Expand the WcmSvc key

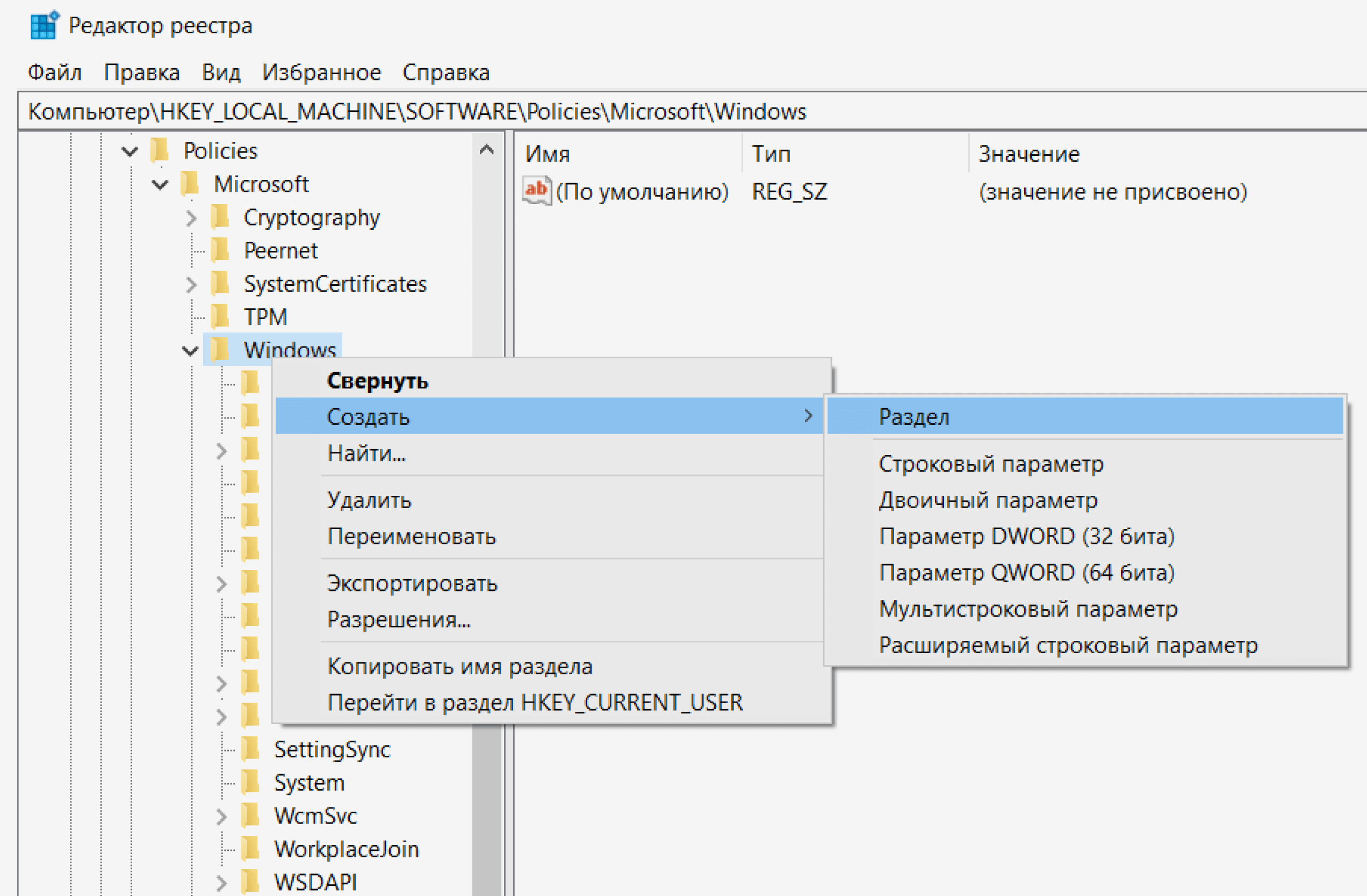tap(222, 816)
